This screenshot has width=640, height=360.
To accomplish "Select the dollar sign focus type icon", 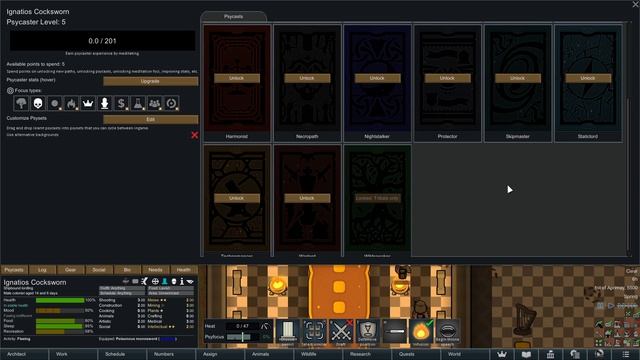I will point(121,103).
